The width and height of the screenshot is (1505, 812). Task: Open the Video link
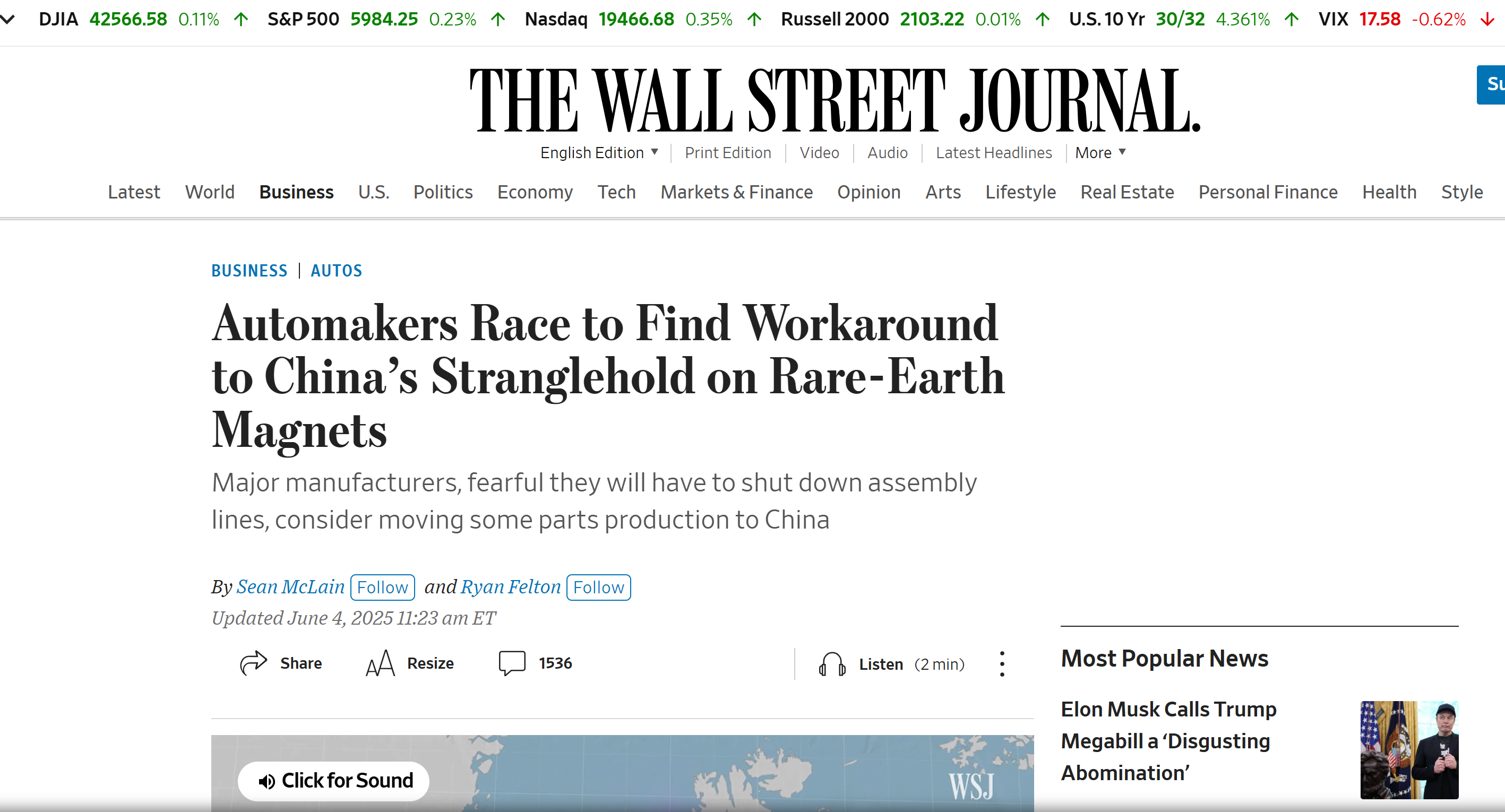(819, 152)
